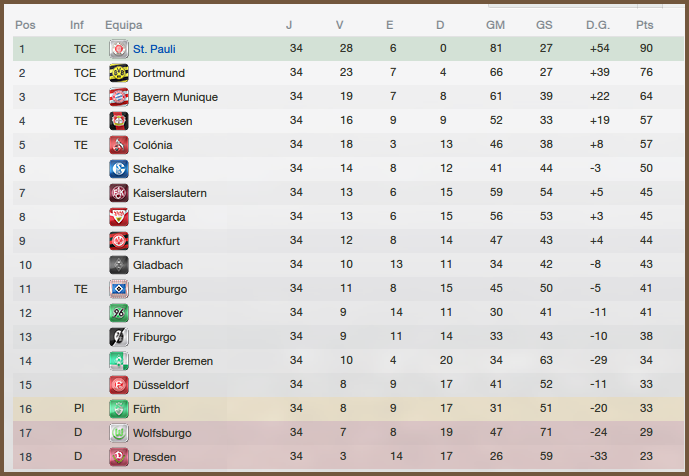689x476 pixels.
Task: Open the St. Pauli team link
Action: pos(154,49)
